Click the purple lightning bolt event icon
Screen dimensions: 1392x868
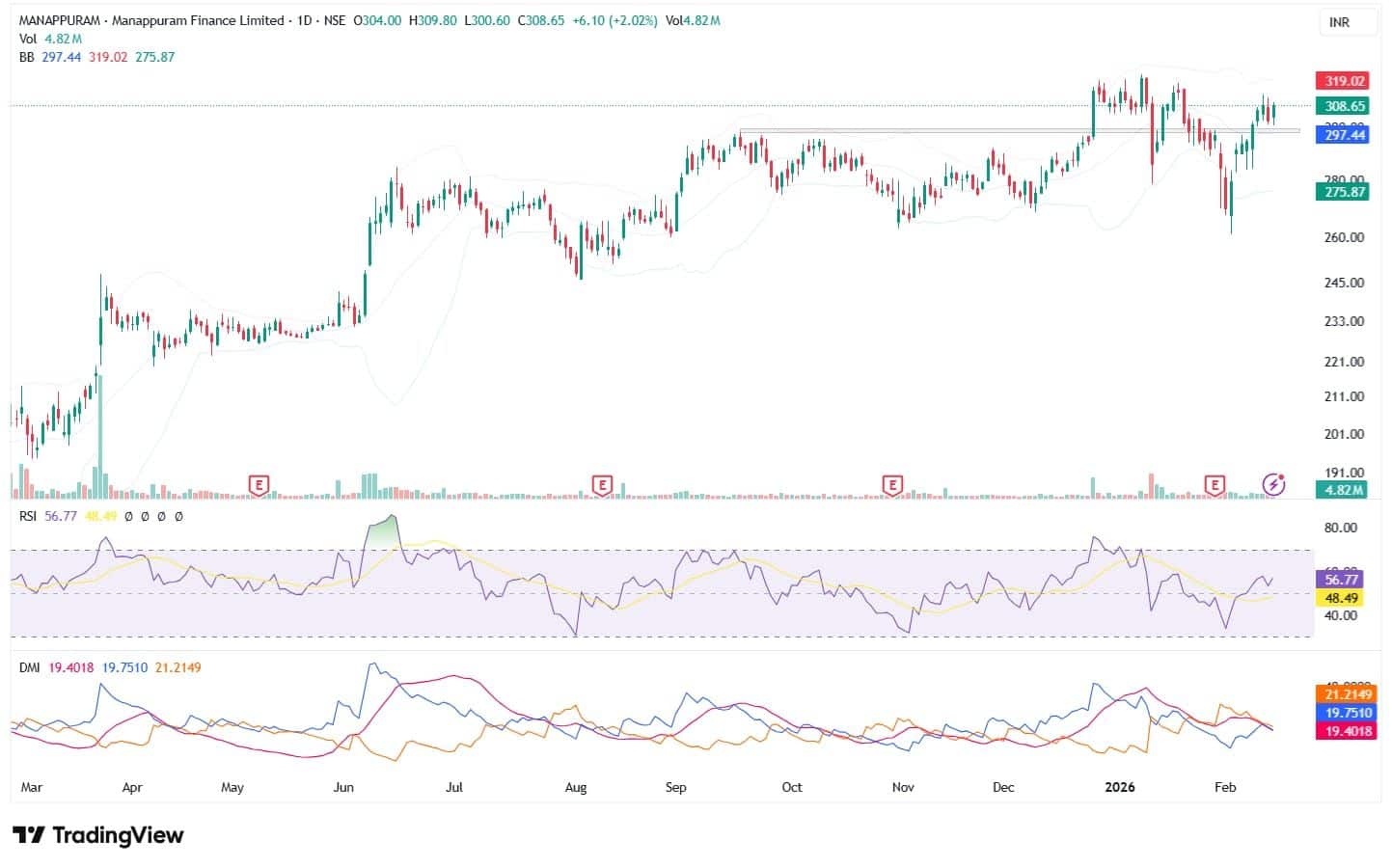[x=1274, y=484]
